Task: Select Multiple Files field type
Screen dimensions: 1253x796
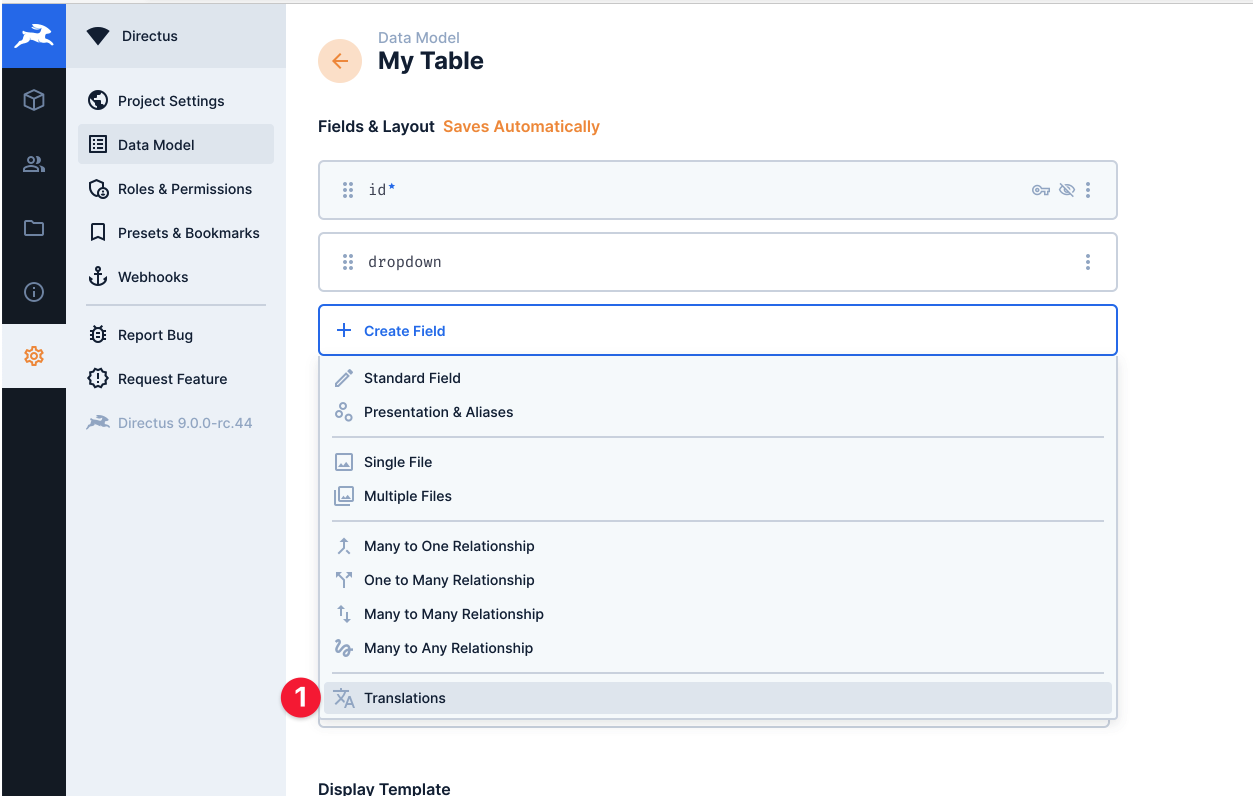Action: (717, 496)
